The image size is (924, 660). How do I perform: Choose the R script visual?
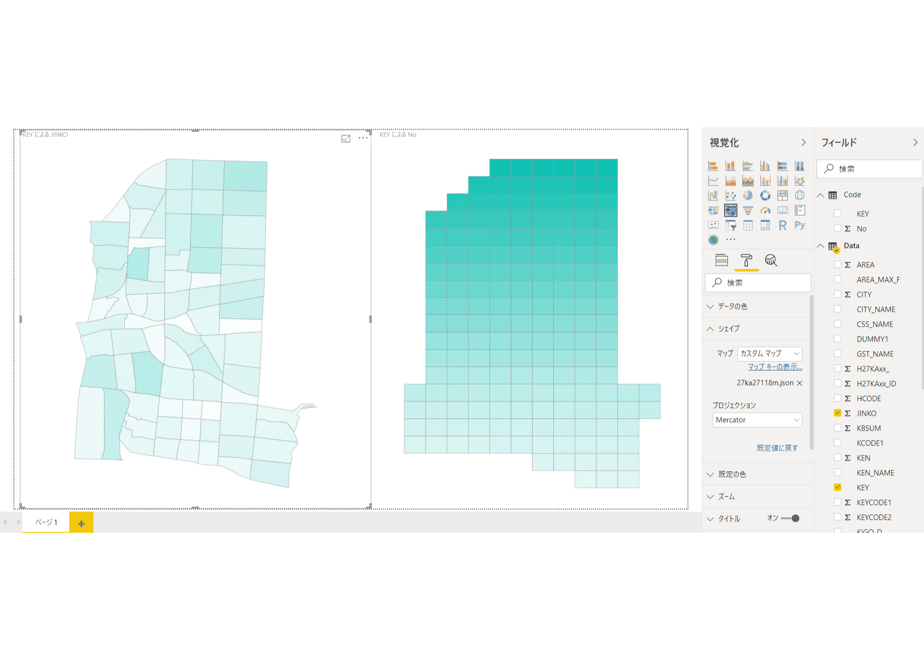(x=783, y=225)
